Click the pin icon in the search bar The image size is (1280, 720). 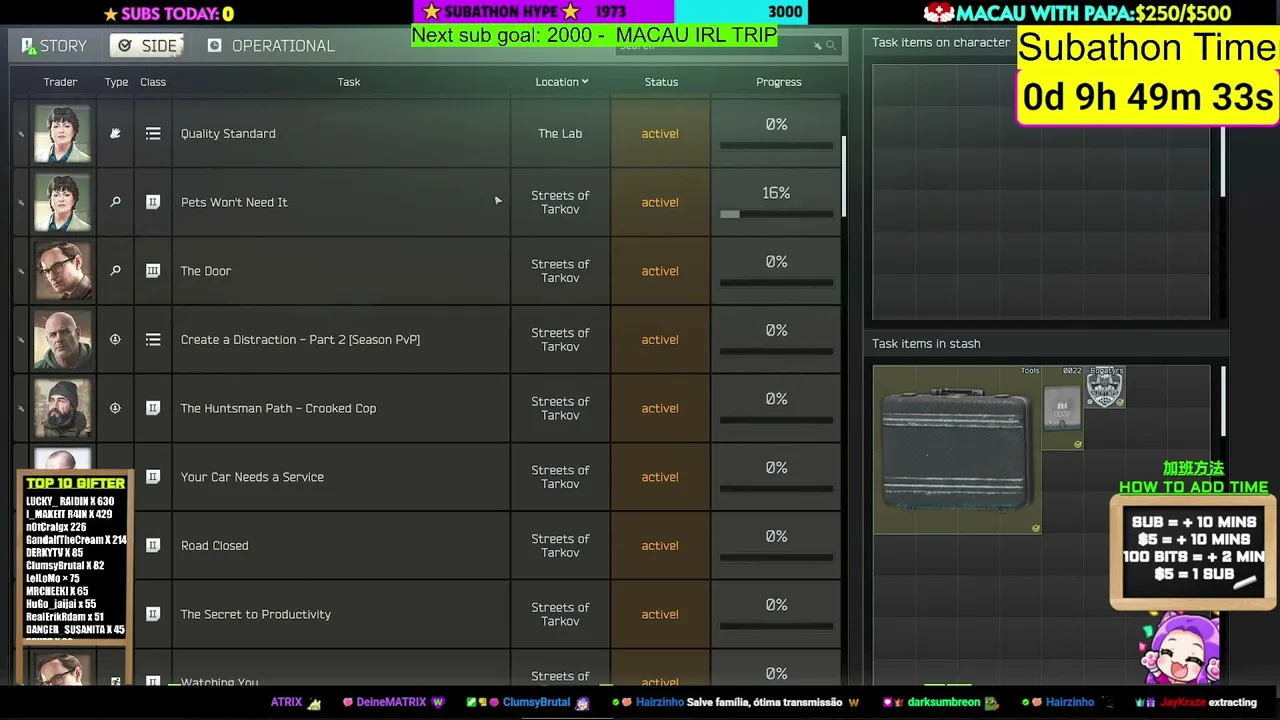point(817,46)
